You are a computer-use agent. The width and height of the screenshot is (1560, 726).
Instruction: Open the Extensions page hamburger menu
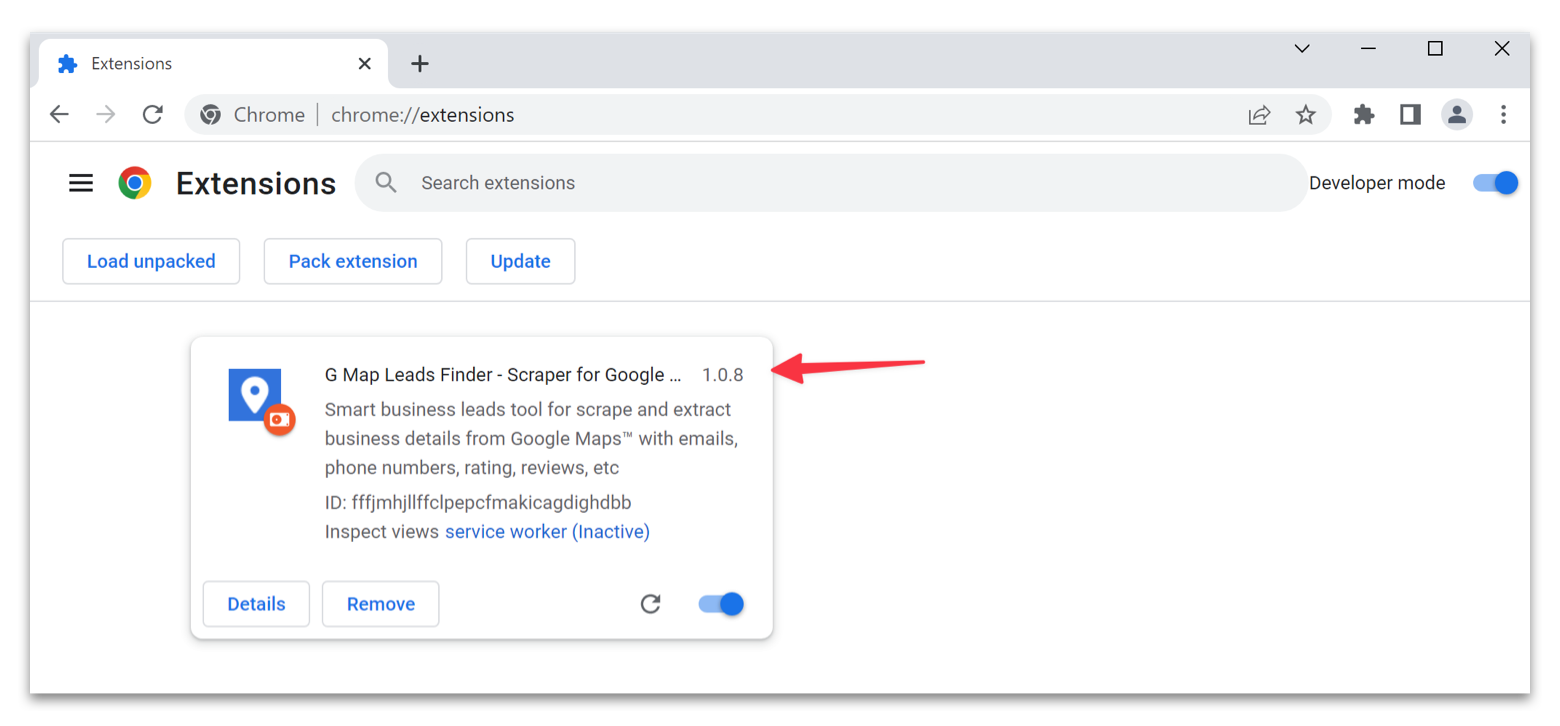click(81, 182)
